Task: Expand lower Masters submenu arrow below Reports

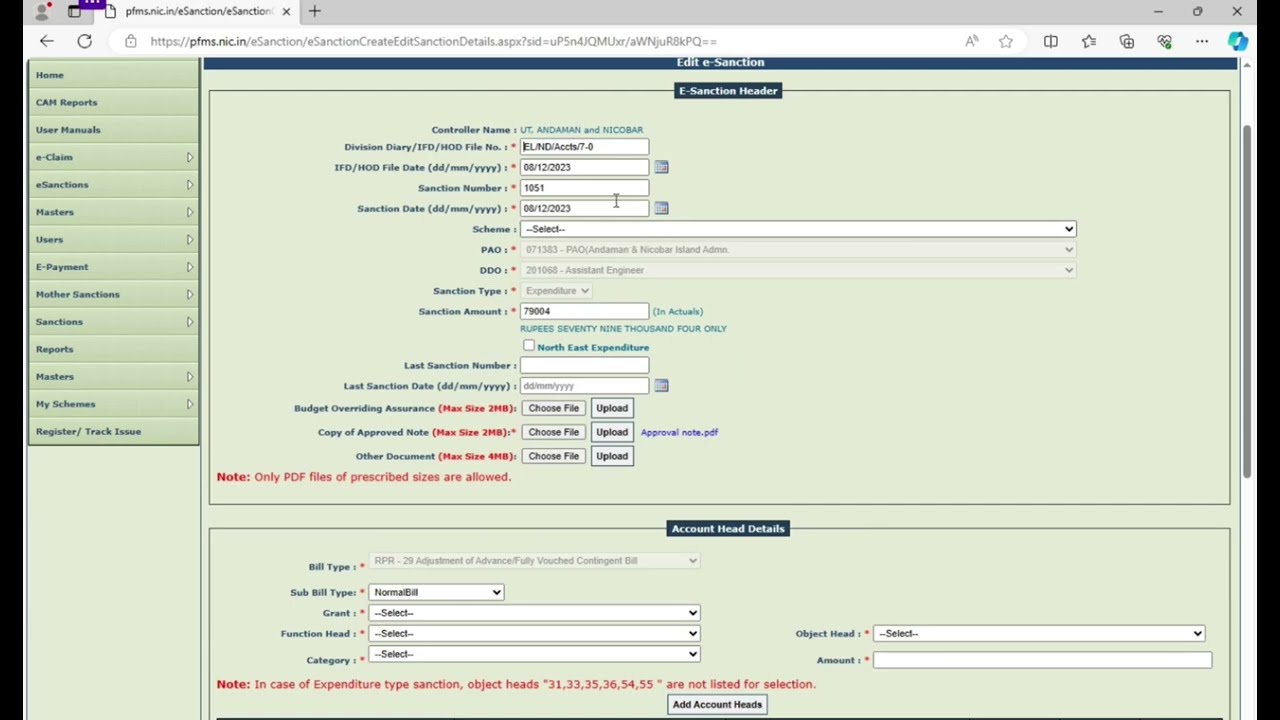Action: pyautogui.click(x=189, y=376)
